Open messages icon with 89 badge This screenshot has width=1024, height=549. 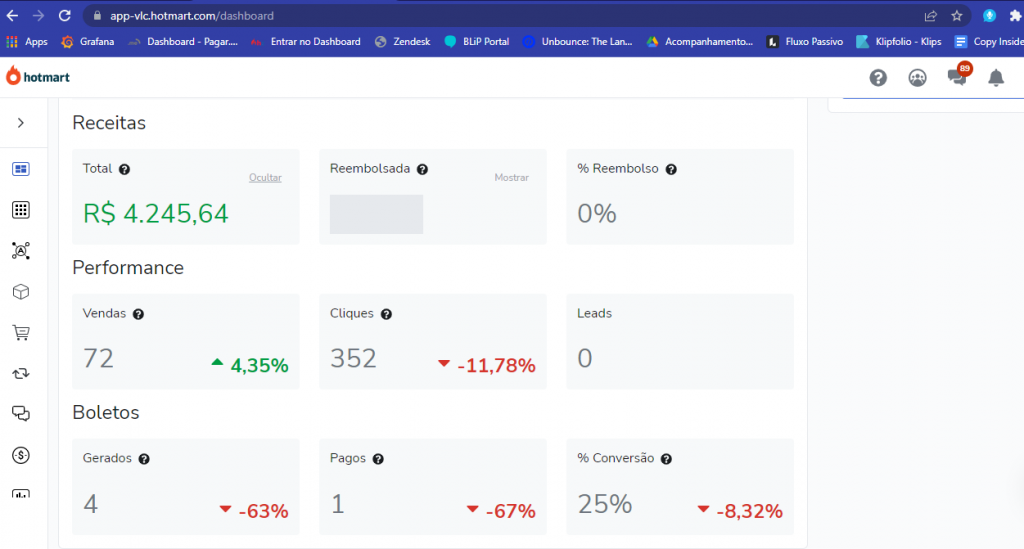tap(958, 76)
